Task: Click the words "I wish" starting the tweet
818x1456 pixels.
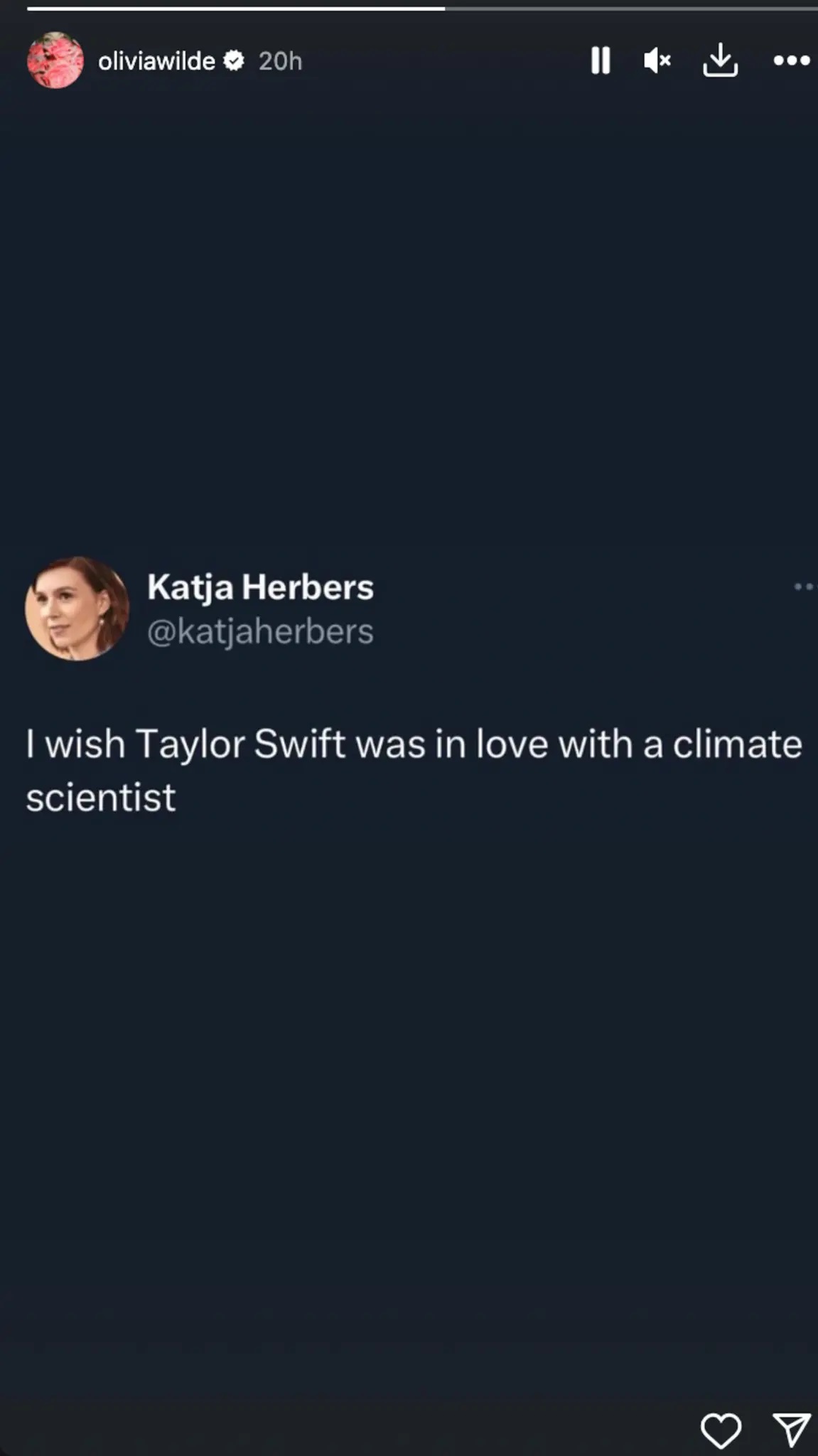Action: pyautogui.click(x=75, y=745)
